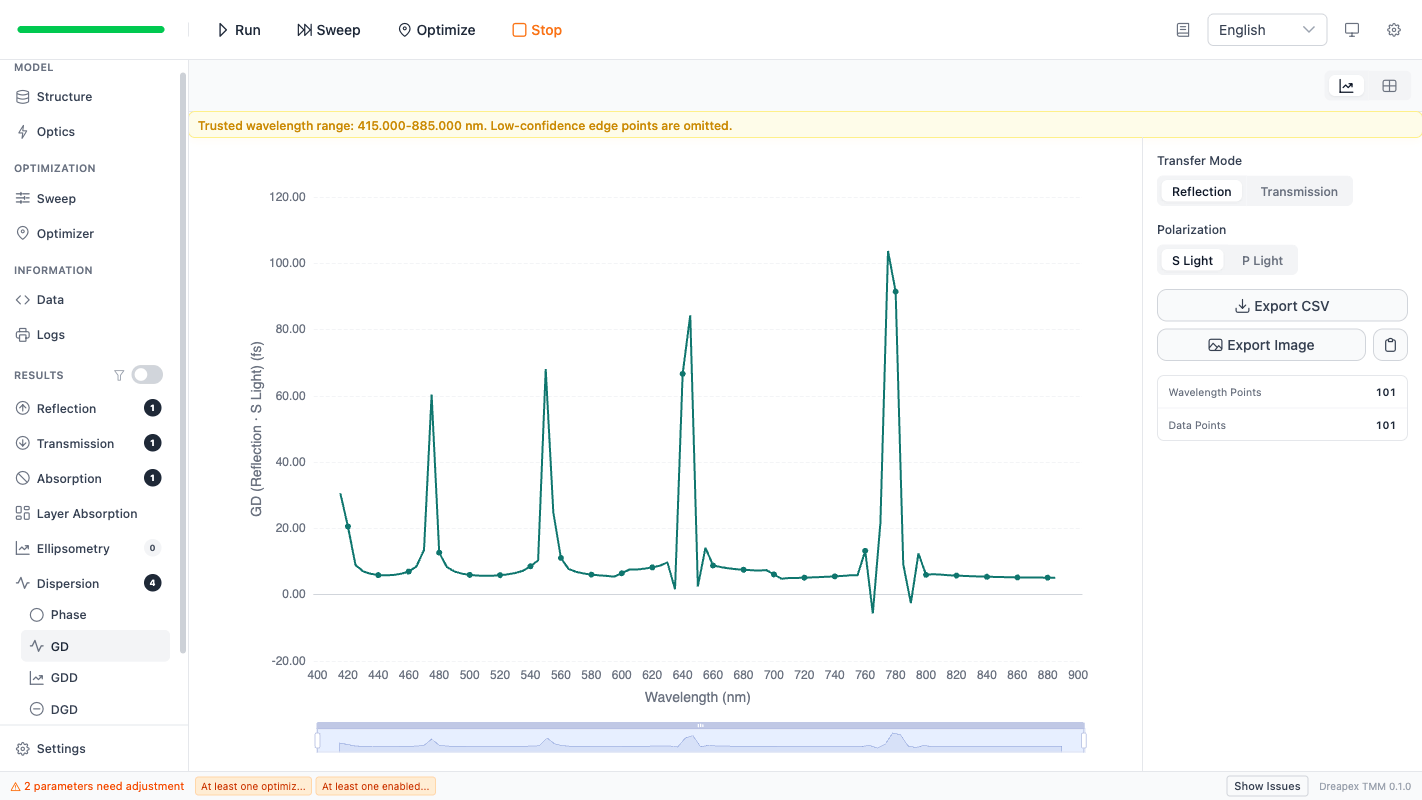Adjust the wavelength range slider below the chart
This screenshot has height=800, width=1422.
(700, 735)
